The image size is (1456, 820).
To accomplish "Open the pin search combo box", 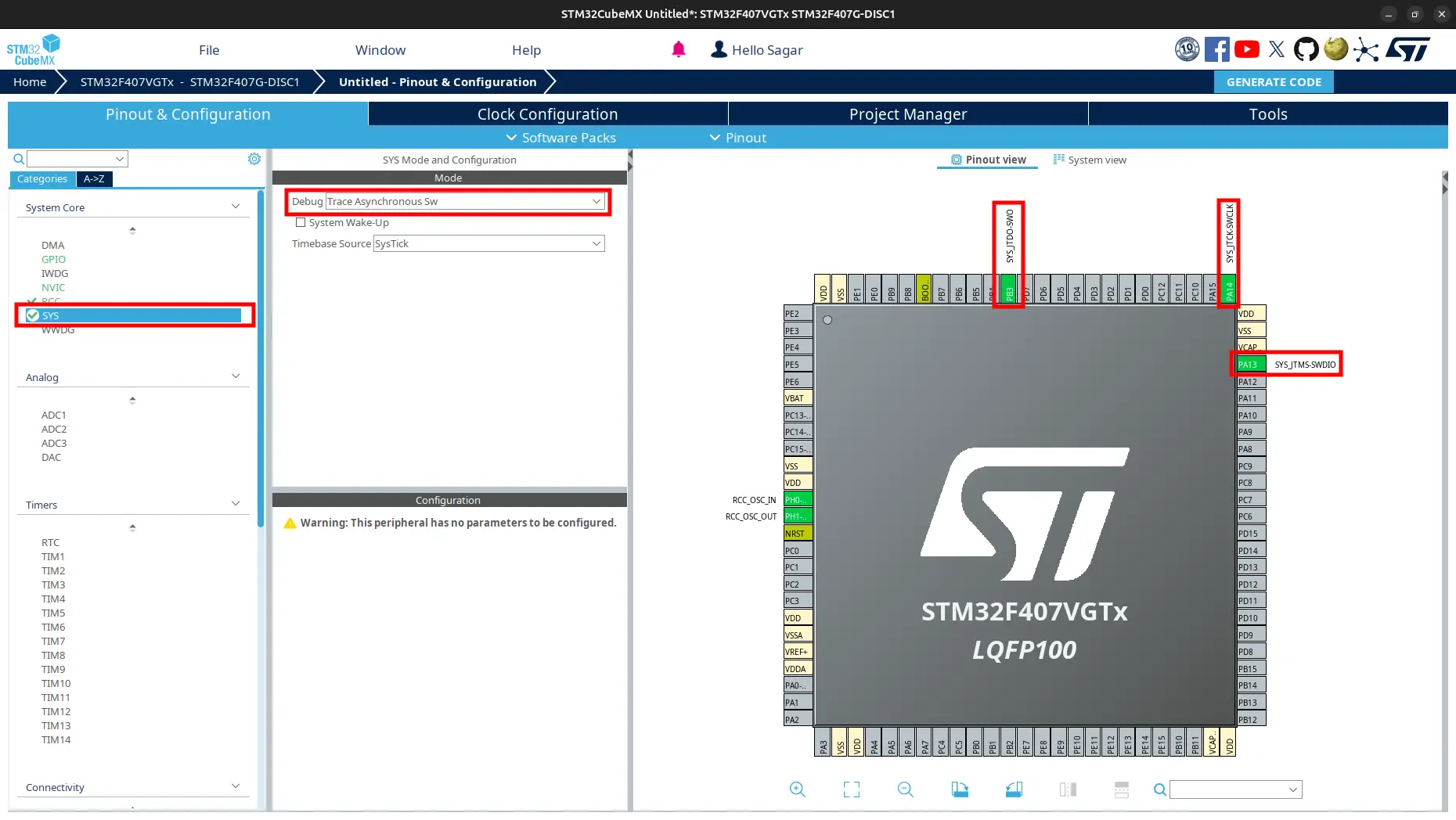I will click(x=1235, y=789).
